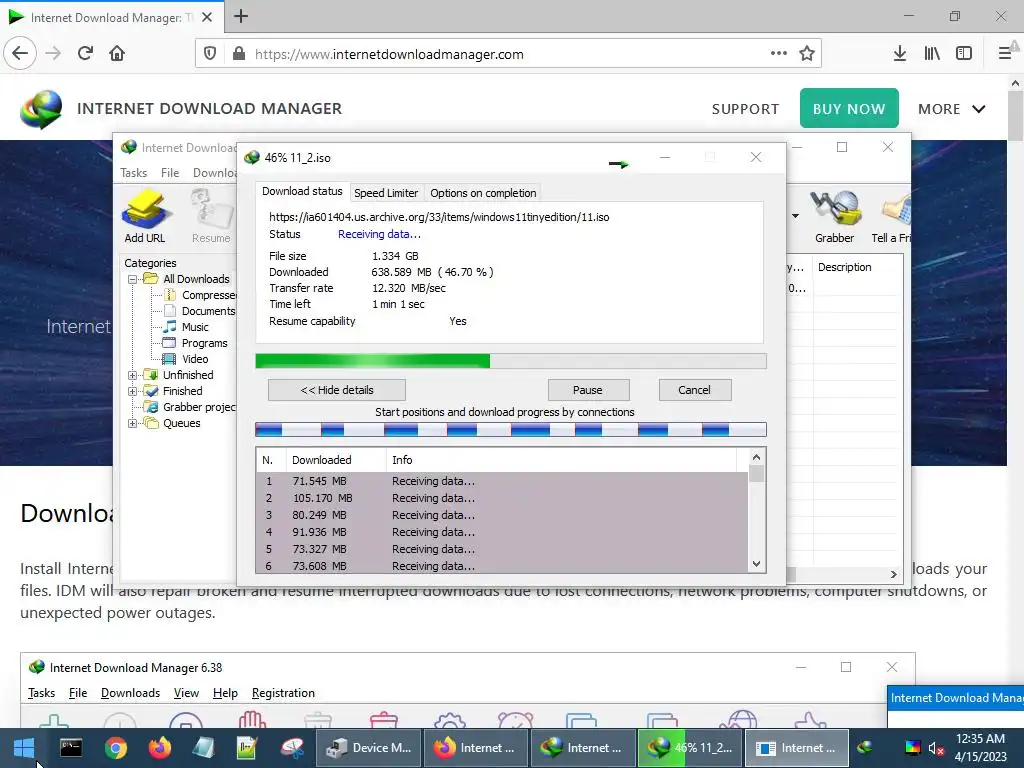1024x768 pixels.
Task: Expand the Unfinished category node
Action: 133,376
